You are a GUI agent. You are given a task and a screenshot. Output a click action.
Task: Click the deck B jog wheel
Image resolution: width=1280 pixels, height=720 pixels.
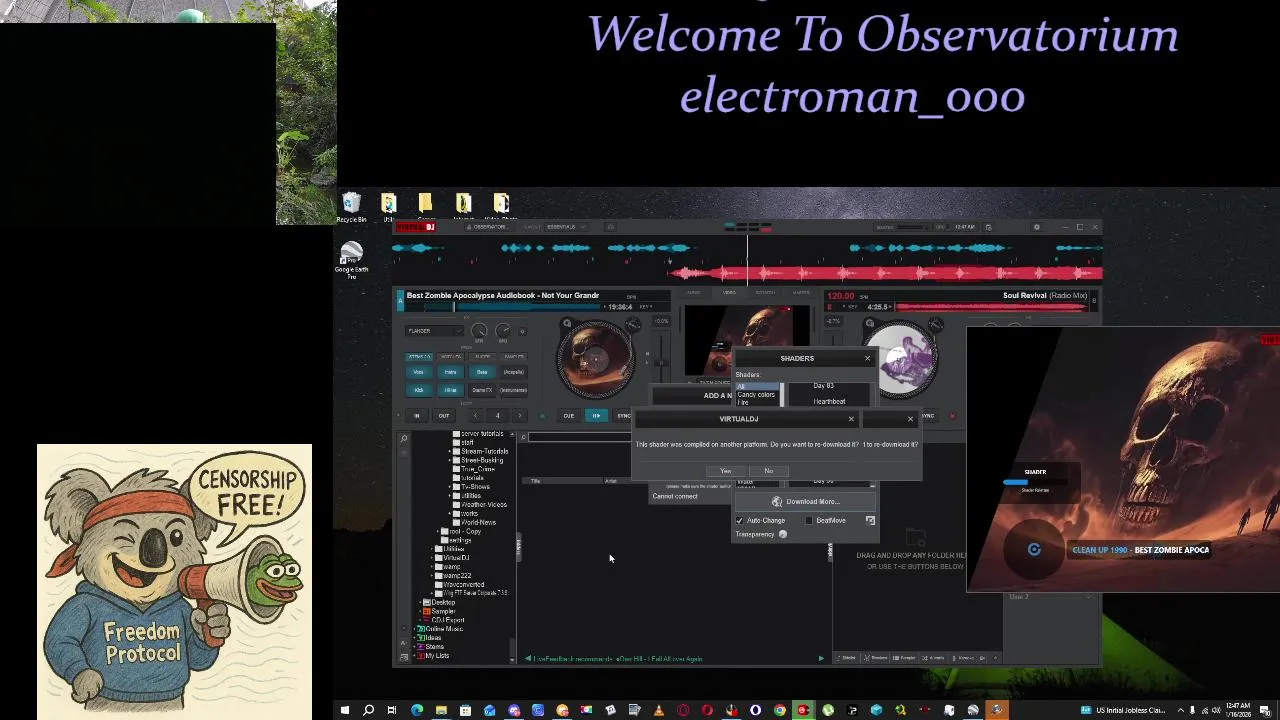click(x=900, y=358)
